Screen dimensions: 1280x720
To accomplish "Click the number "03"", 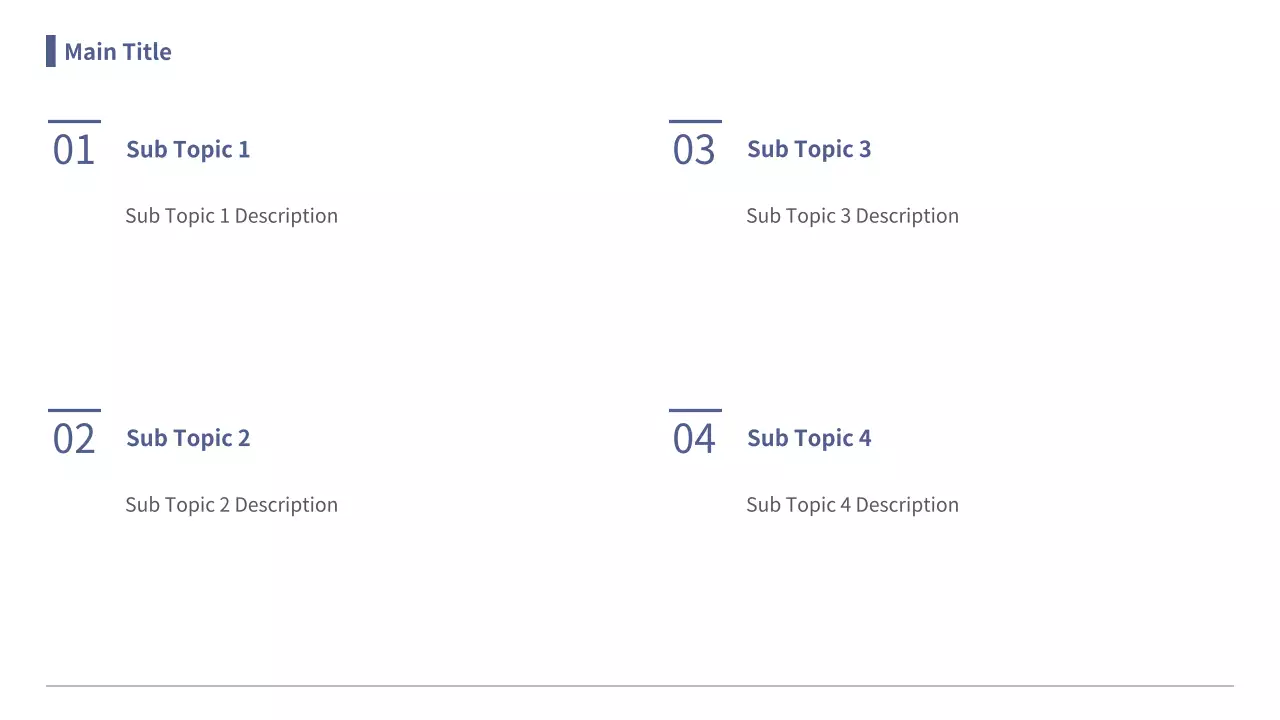I will (x=694, y=150).
